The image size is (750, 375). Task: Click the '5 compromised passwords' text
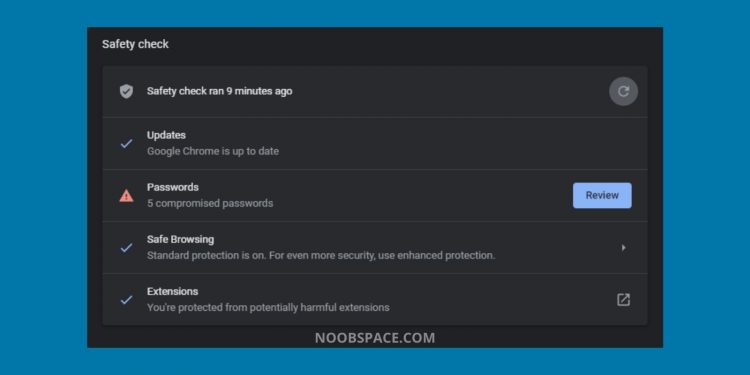[x=210, y=203]
